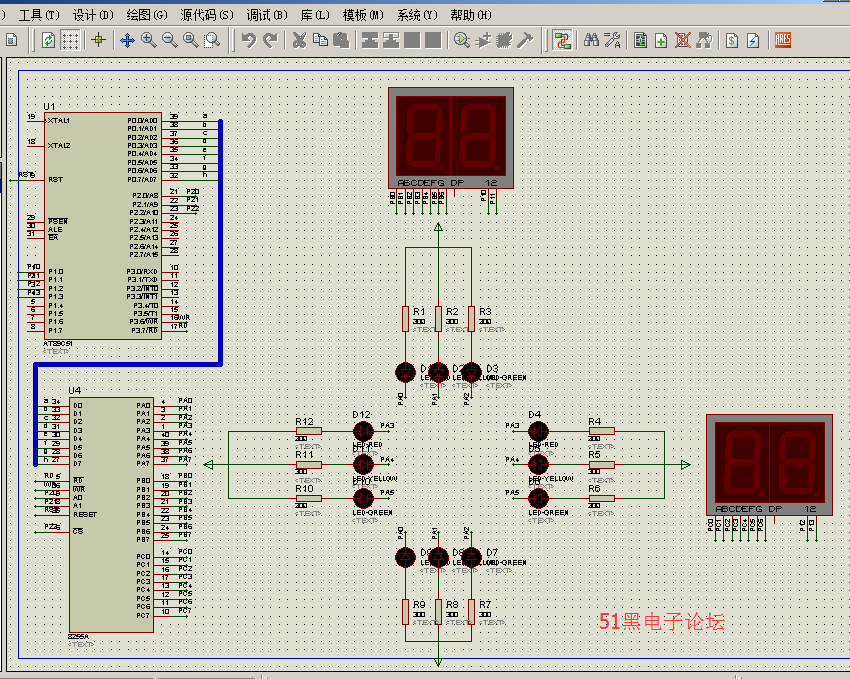Open the 库(L) menu
This screenshot has height=679, width=850.
click(315, 15)
